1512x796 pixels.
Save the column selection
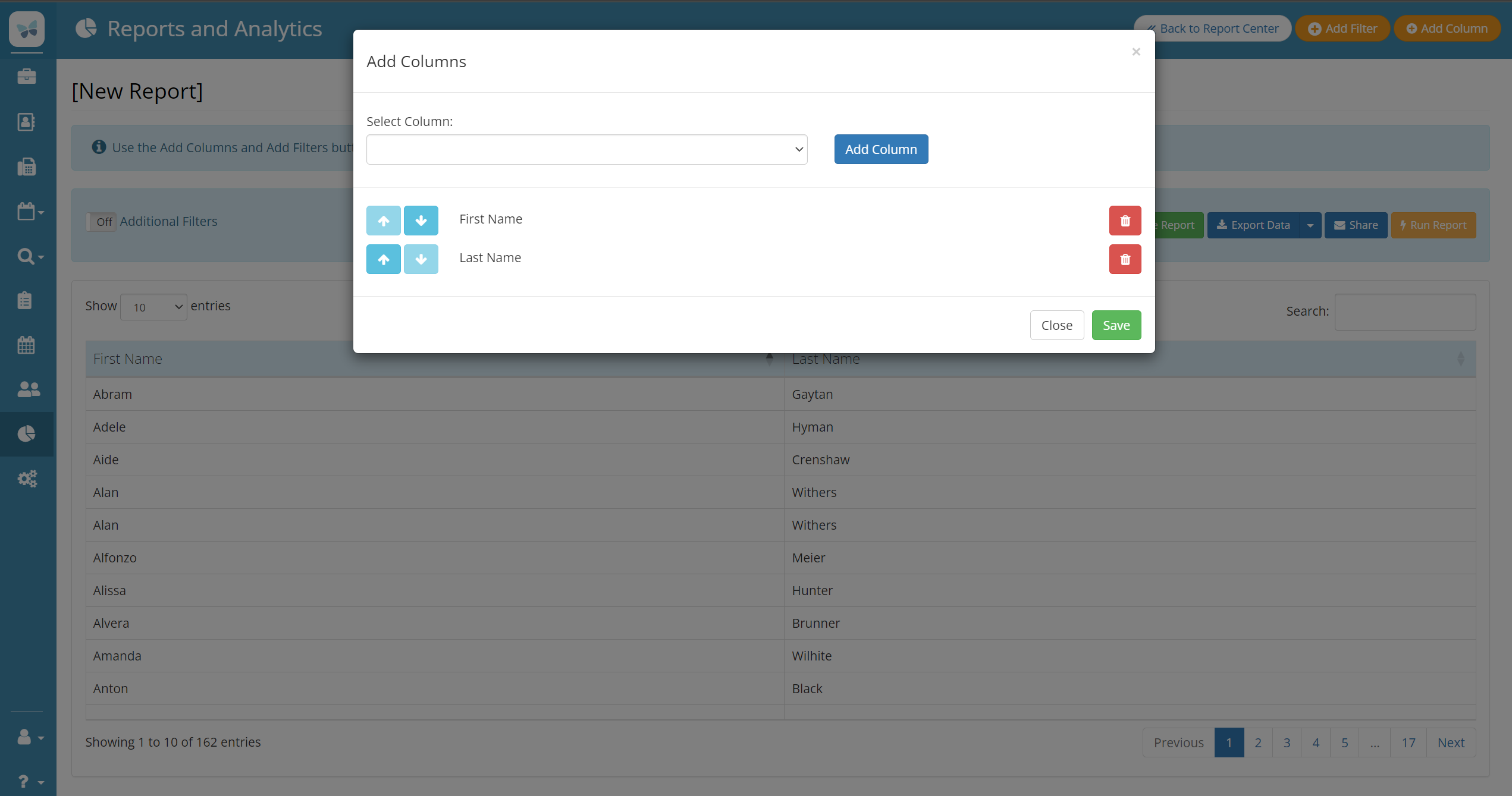1116,325
